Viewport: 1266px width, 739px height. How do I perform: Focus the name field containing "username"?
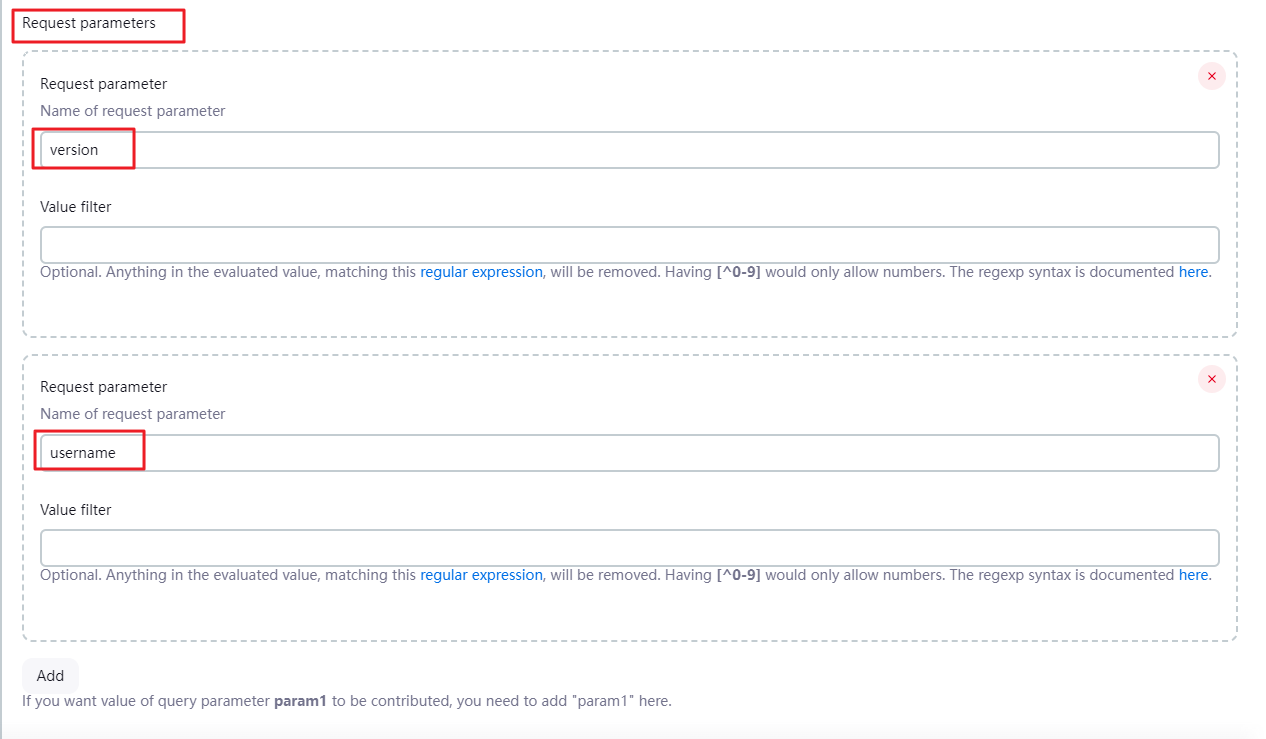coord(629,453)
